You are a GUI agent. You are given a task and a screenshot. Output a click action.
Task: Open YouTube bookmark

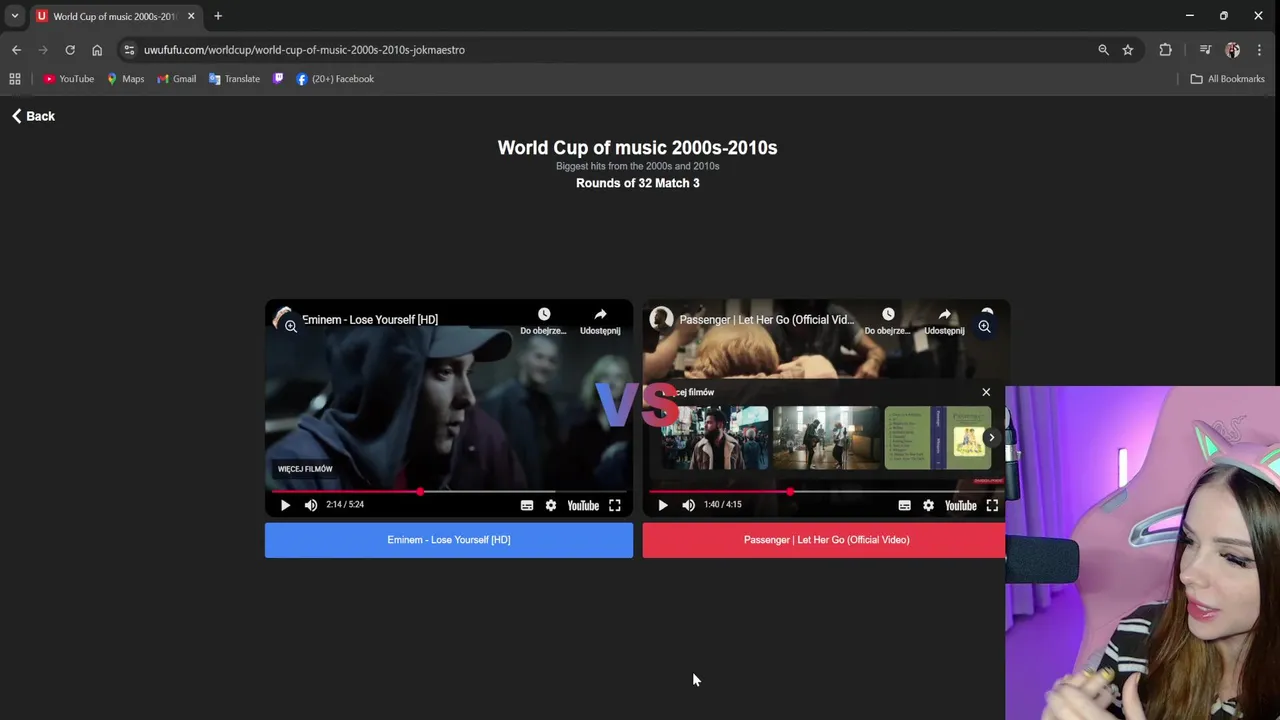click(69, 79)
